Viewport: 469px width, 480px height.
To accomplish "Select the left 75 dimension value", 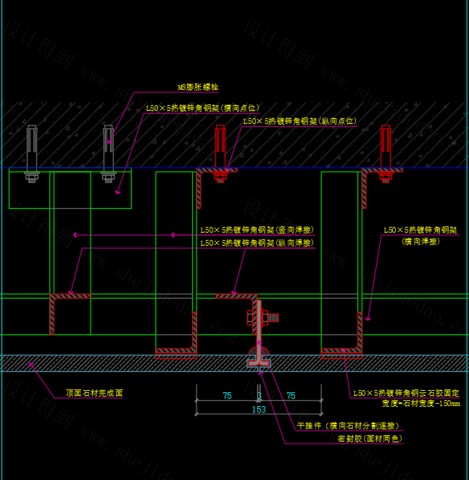I will coord(227,396).
